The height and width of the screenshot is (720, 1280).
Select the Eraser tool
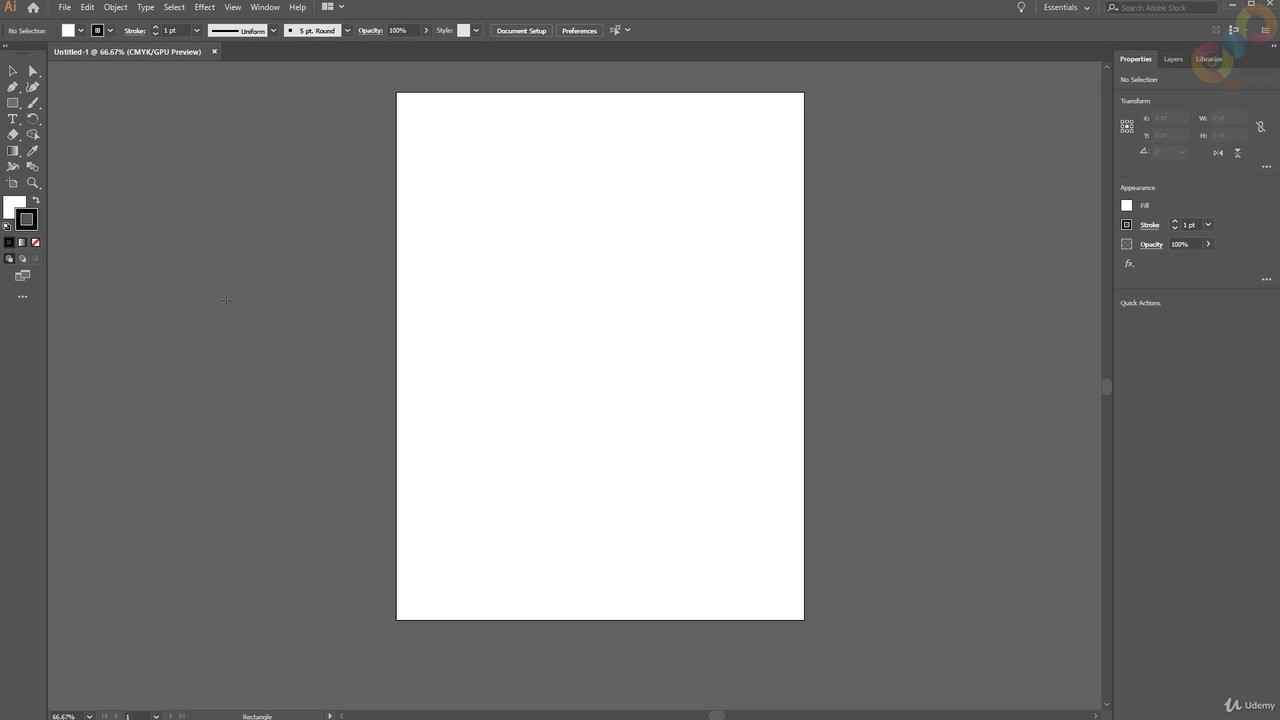click(x=13, y=135)
